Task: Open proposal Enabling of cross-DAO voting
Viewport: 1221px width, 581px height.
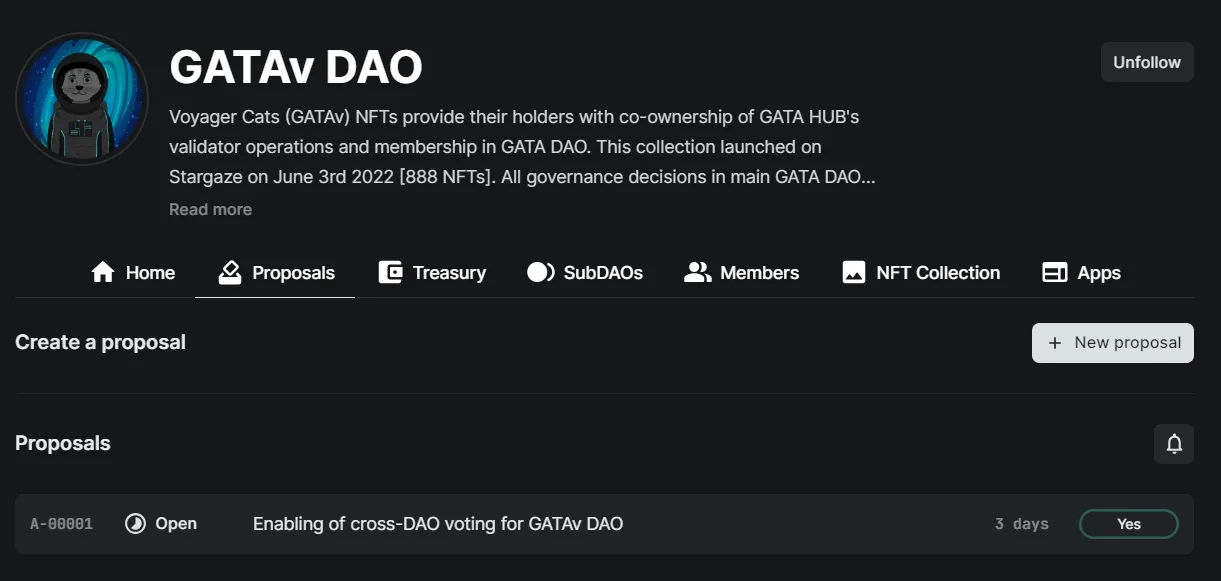Action: tap(438, 524)
